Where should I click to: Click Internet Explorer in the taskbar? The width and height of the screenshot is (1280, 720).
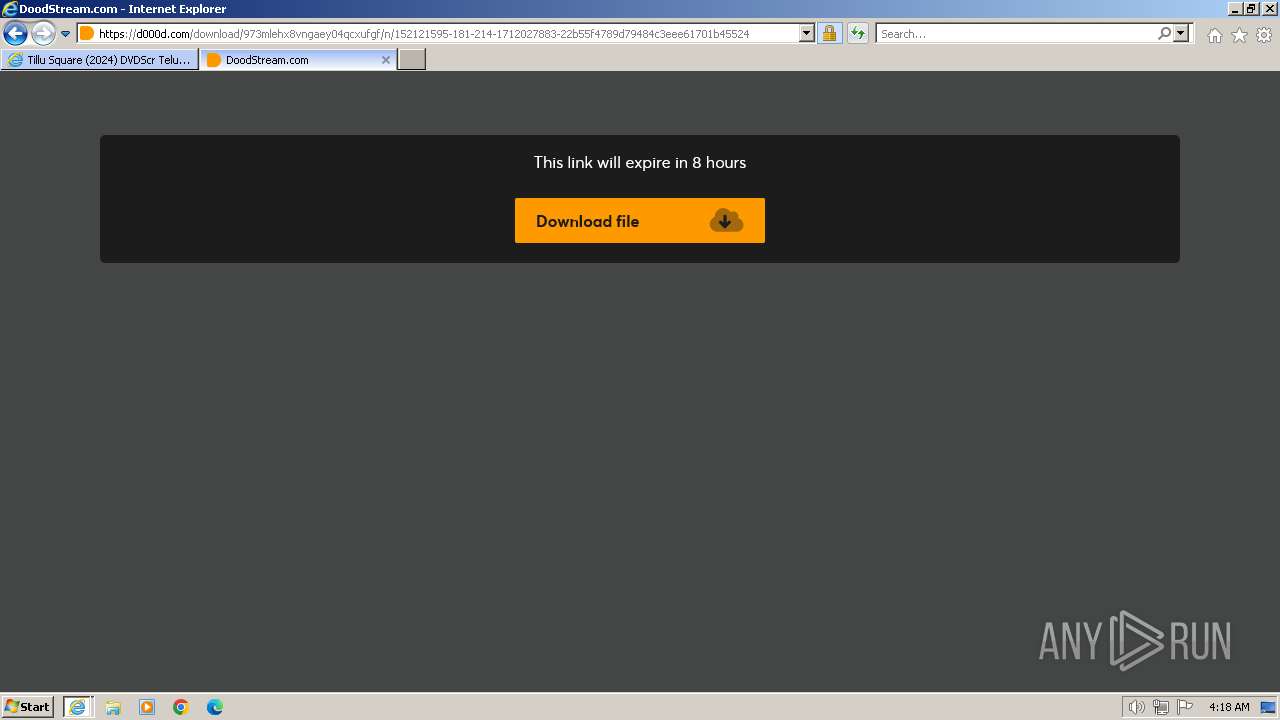78,707
